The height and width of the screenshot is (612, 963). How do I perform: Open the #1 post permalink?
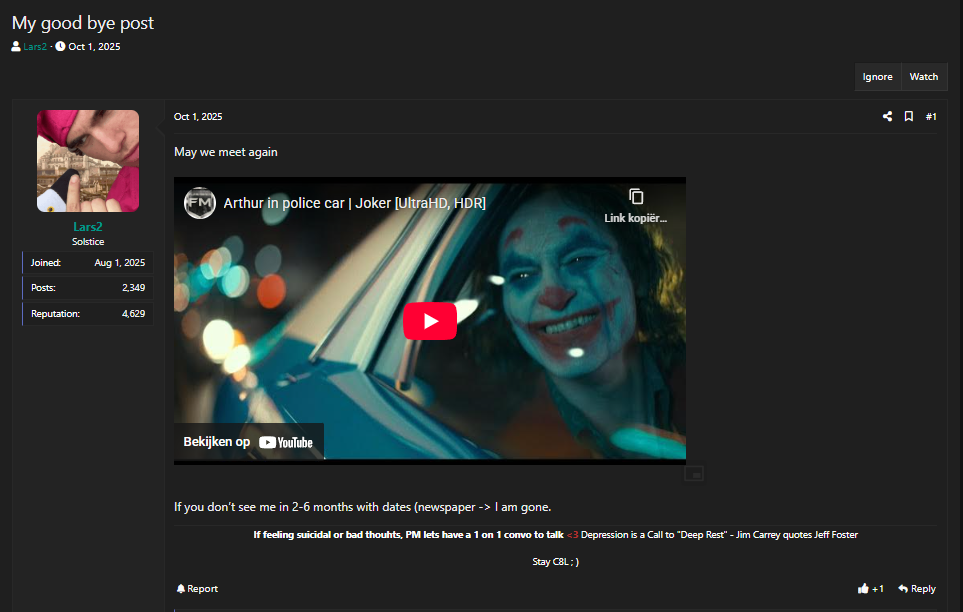tap(931, 117)
